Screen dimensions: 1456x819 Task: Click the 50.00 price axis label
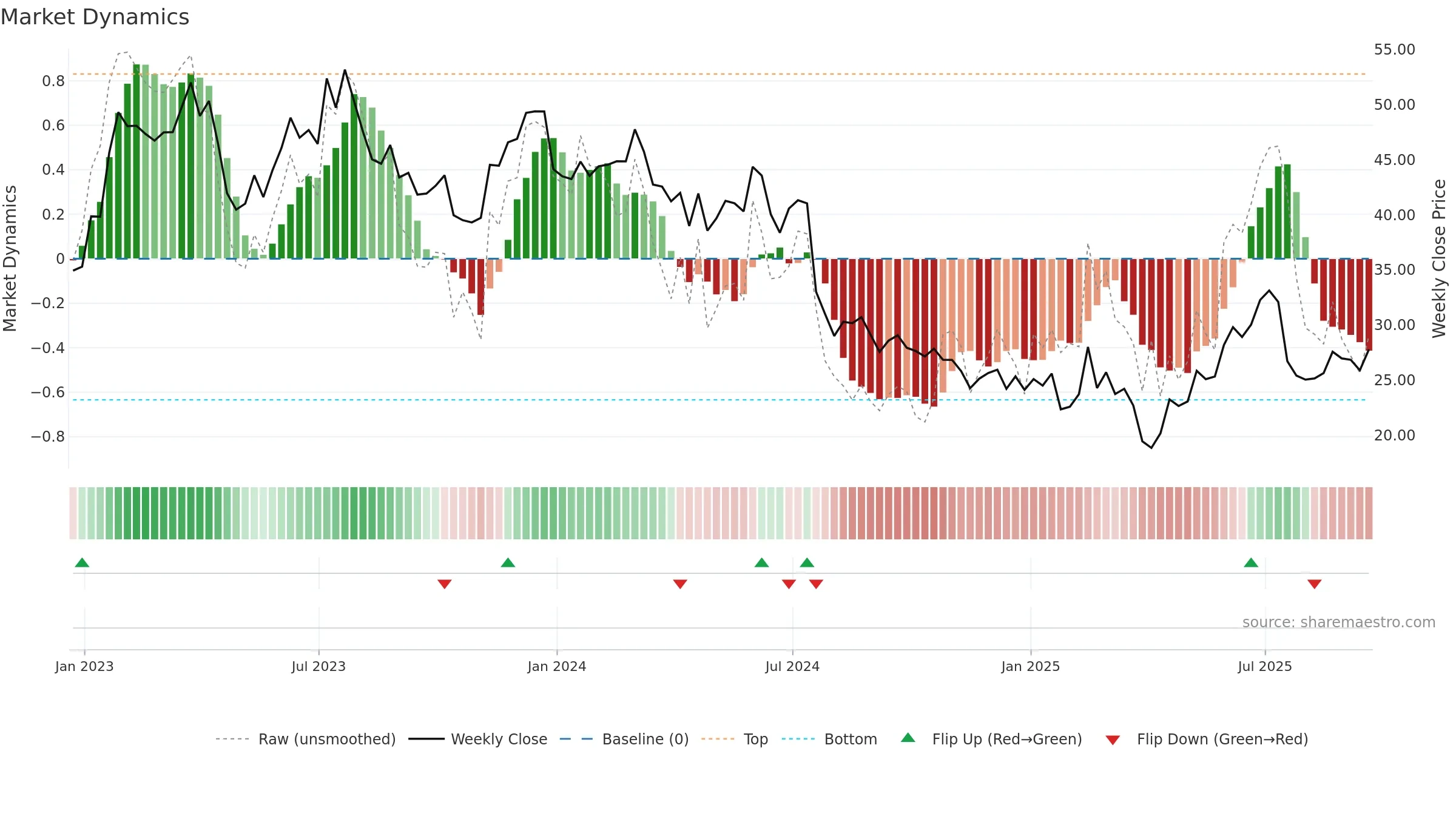click(1395, 105)
